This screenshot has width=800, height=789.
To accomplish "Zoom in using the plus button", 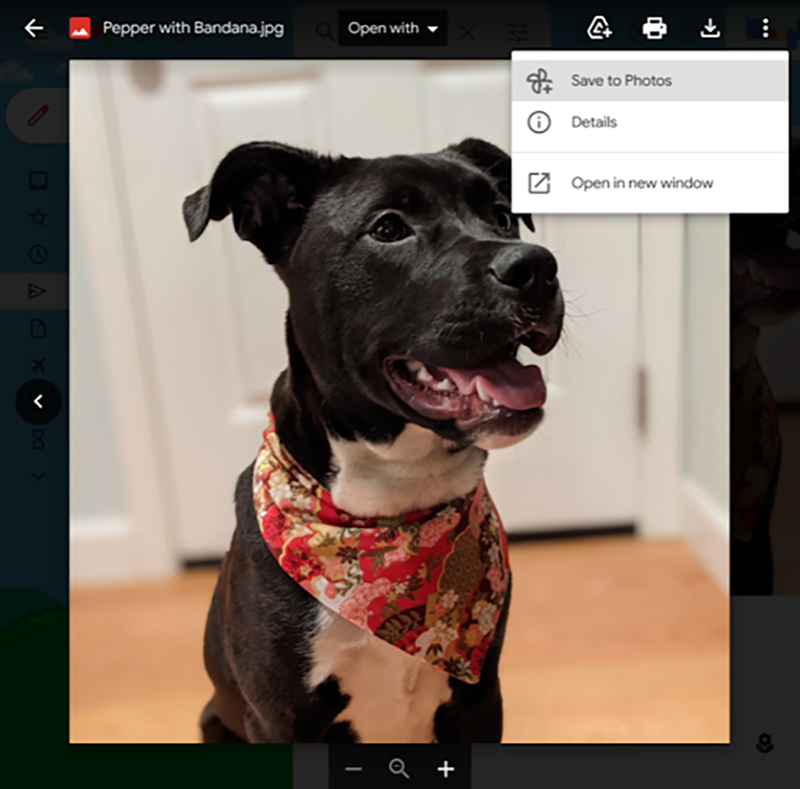I will (446, 769).
